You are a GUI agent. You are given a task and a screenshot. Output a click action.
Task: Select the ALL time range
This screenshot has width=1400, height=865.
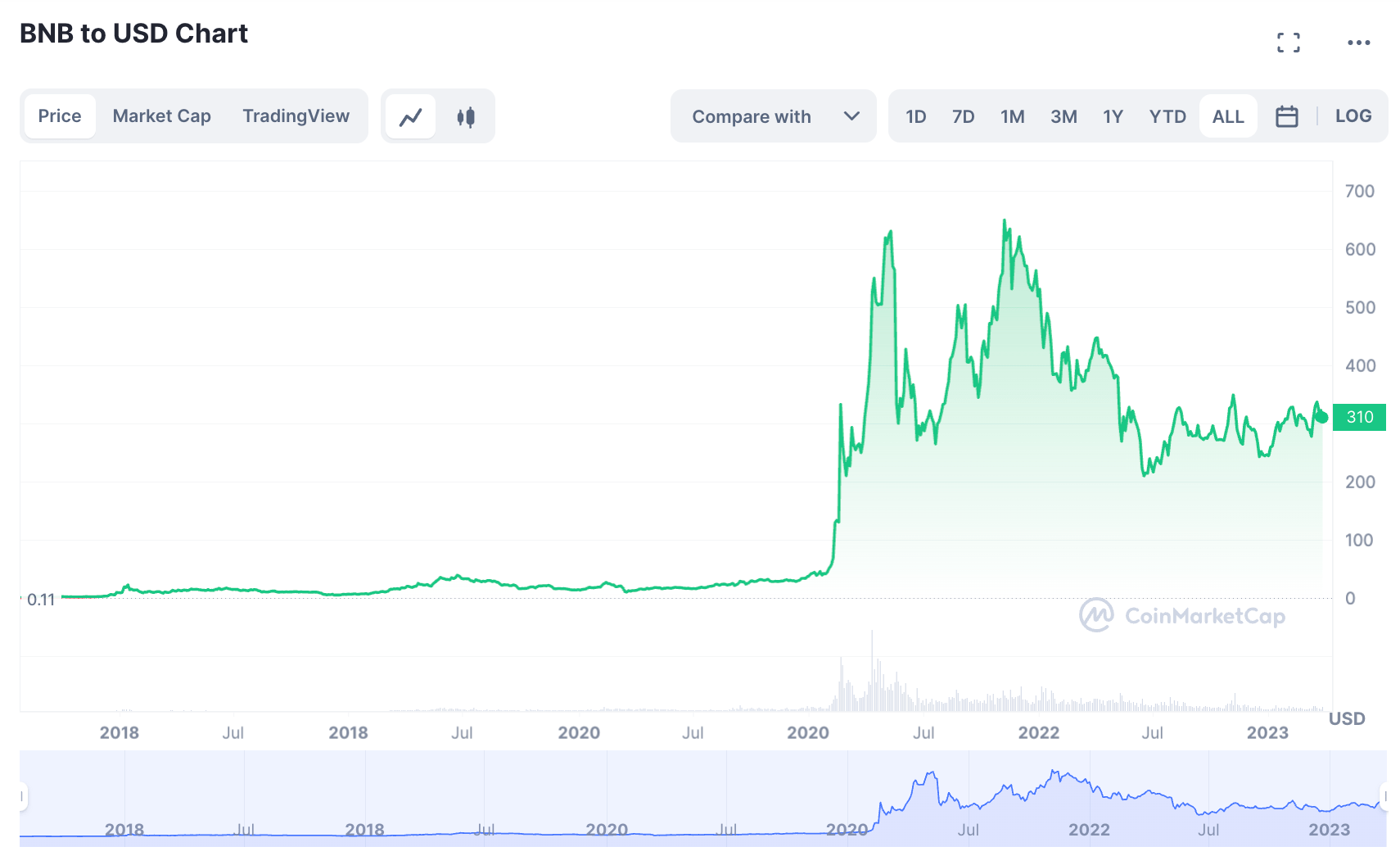(x=1227, y=116)
